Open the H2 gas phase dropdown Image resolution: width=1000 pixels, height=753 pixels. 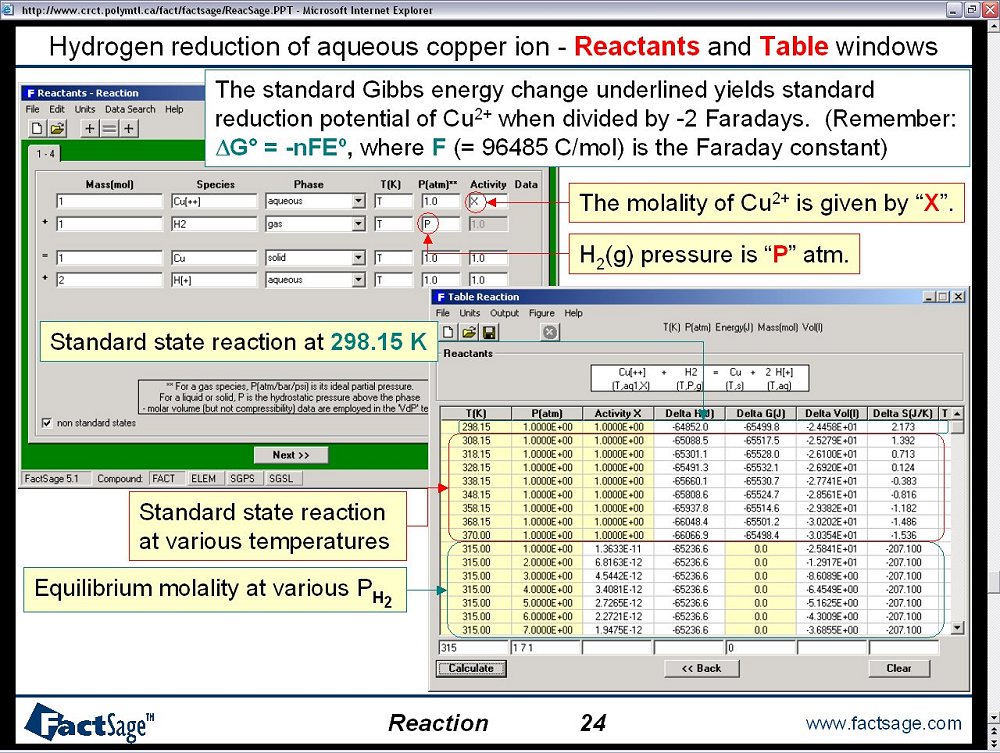click(x=358, y=225)
